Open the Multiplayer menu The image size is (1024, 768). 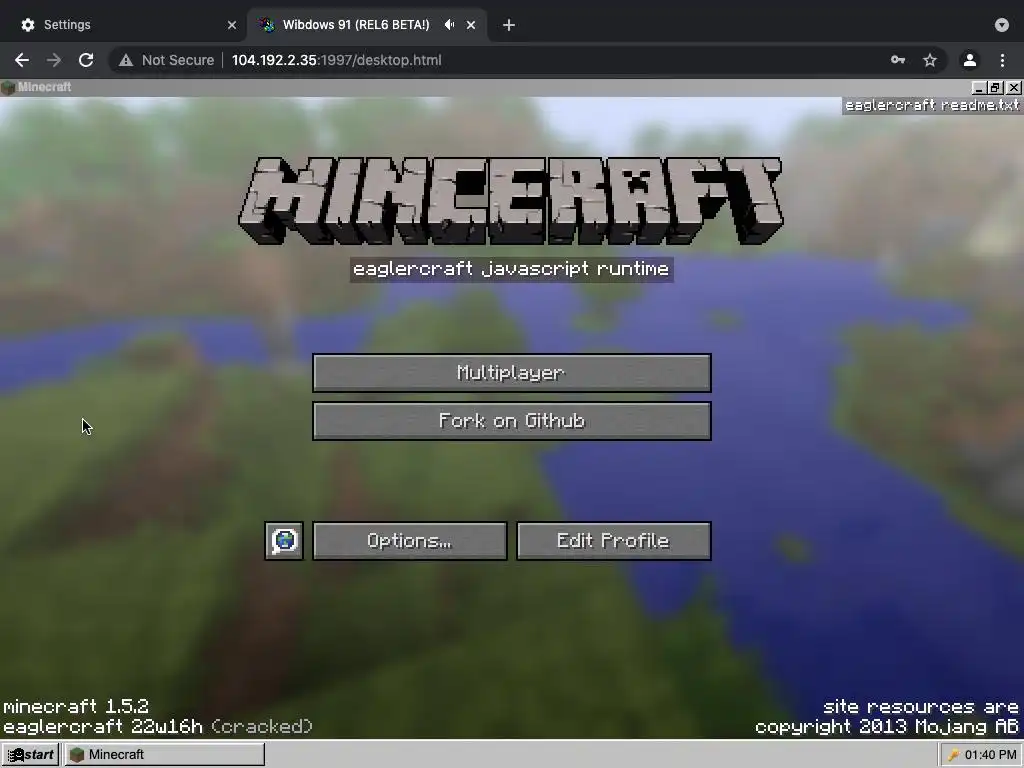pyautogui.click(x=512, y=373)
